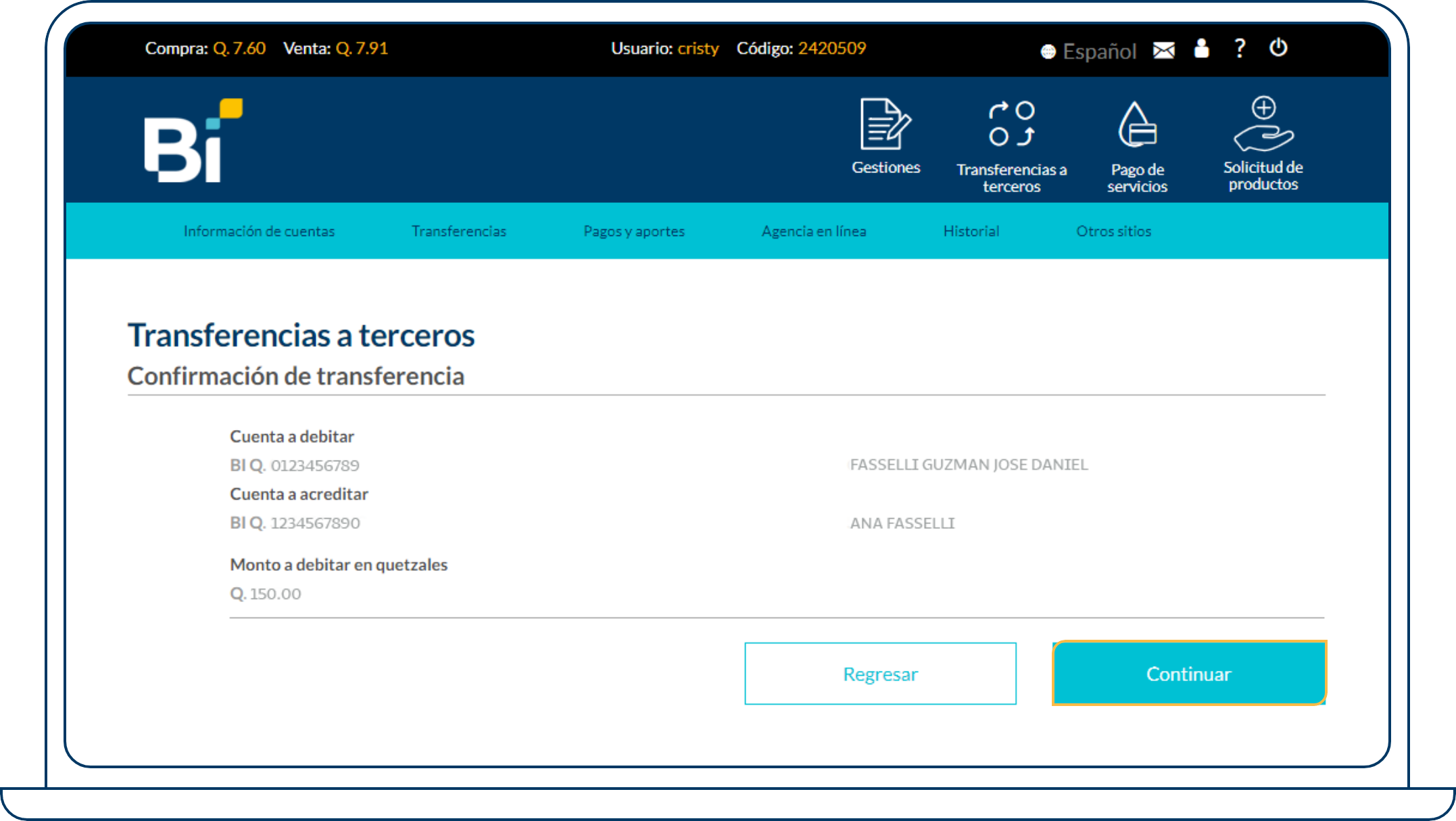Log out with the power icon

pyautogui.click(x=1278, y=48)
